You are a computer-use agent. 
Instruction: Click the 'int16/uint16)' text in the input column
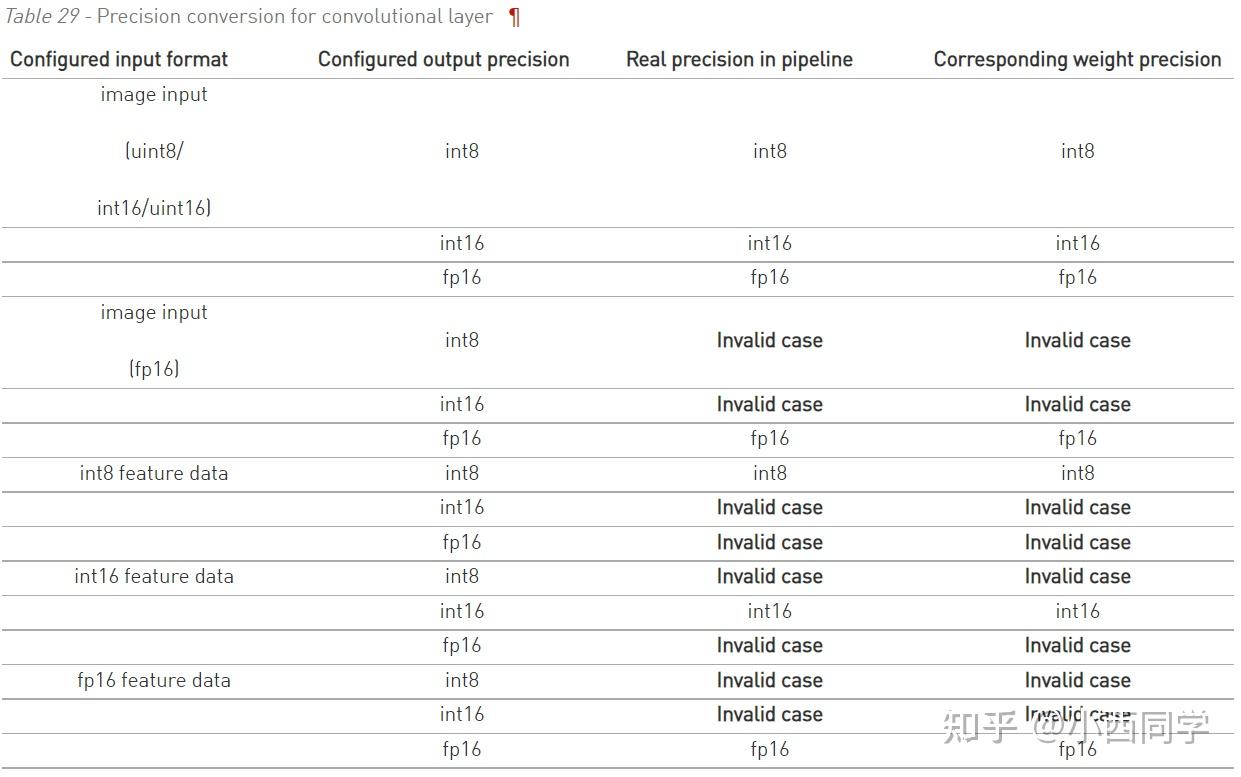click(154, 208)
